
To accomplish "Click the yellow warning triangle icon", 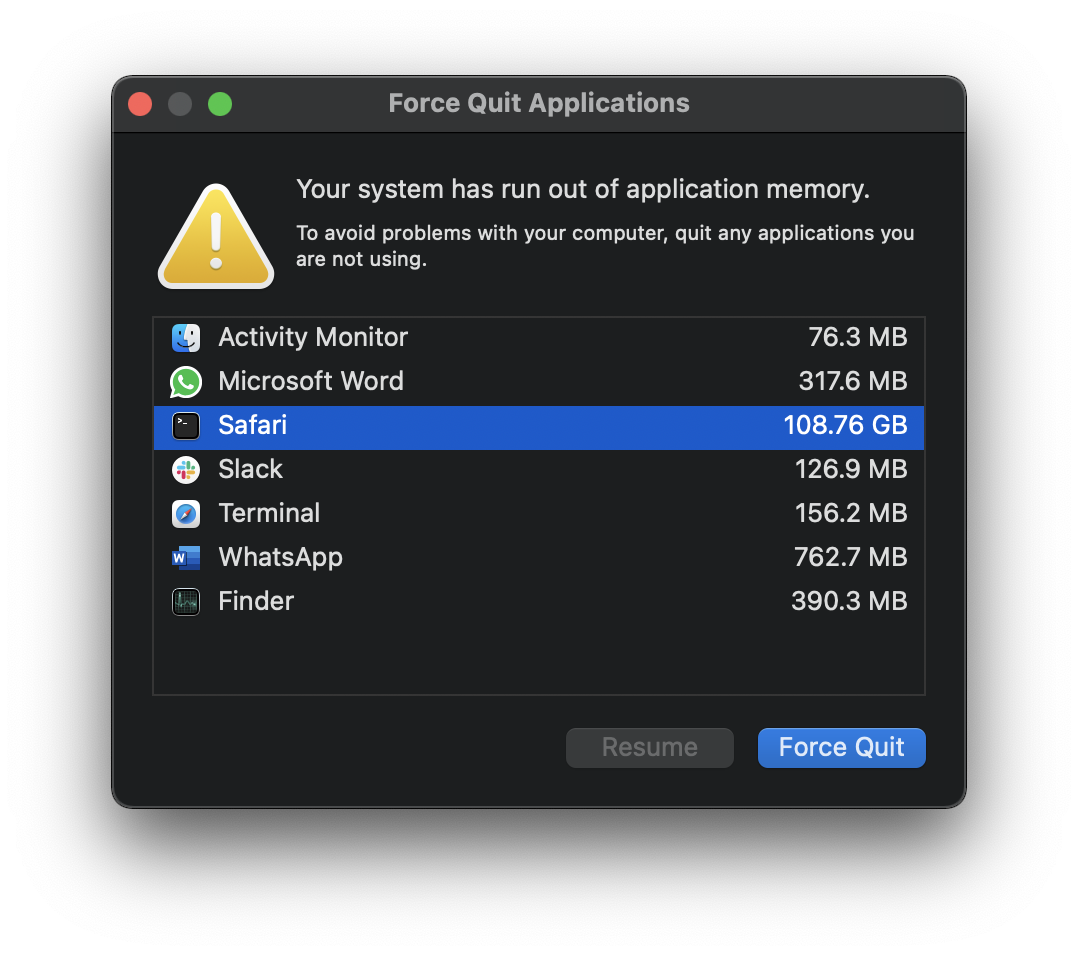I will (x=216, y=236).
